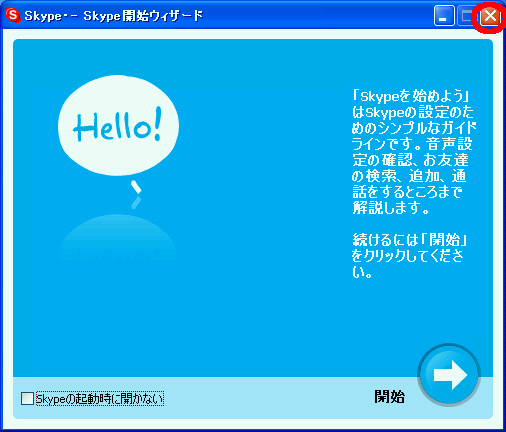The image size is (506, 432).
Task: Click the 'Skypeを始めよう' description text
Action: coord(413,152)
